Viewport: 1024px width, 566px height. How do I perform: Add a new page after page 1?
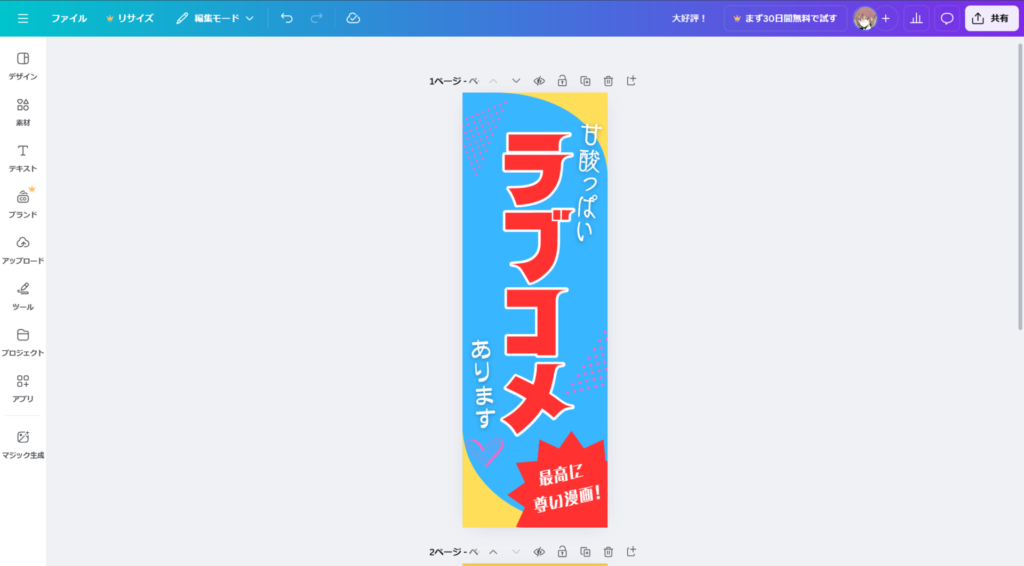(631, 81)
